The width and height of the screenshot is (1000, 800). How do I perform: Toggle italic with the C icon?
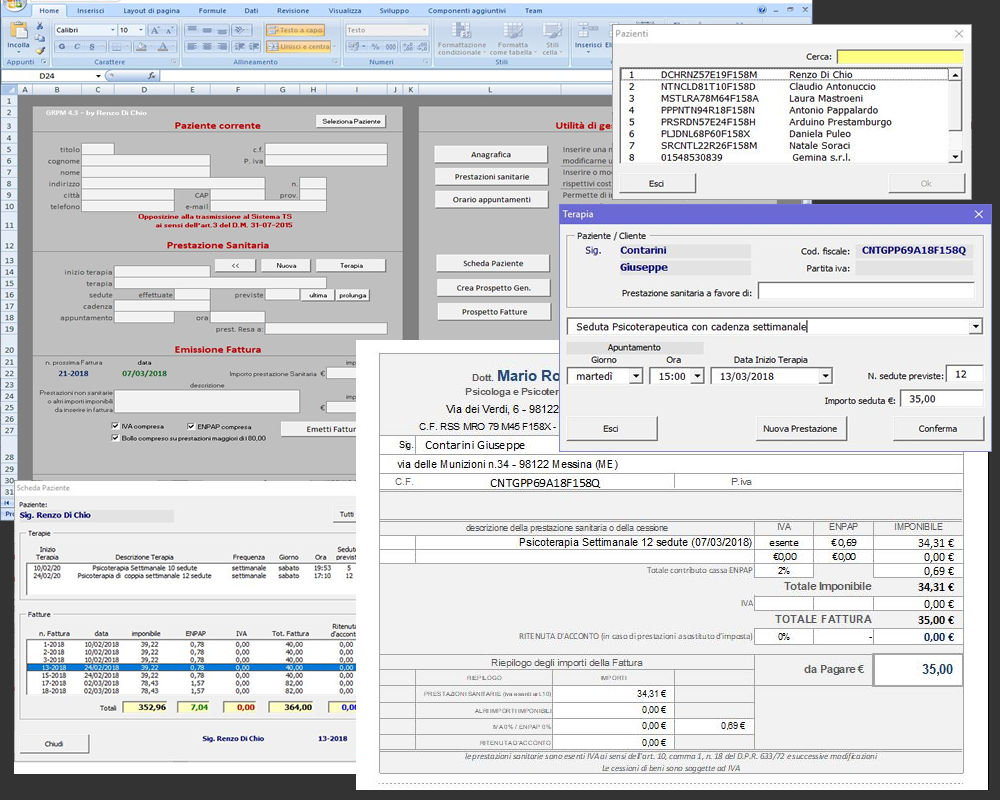[77, 47]
